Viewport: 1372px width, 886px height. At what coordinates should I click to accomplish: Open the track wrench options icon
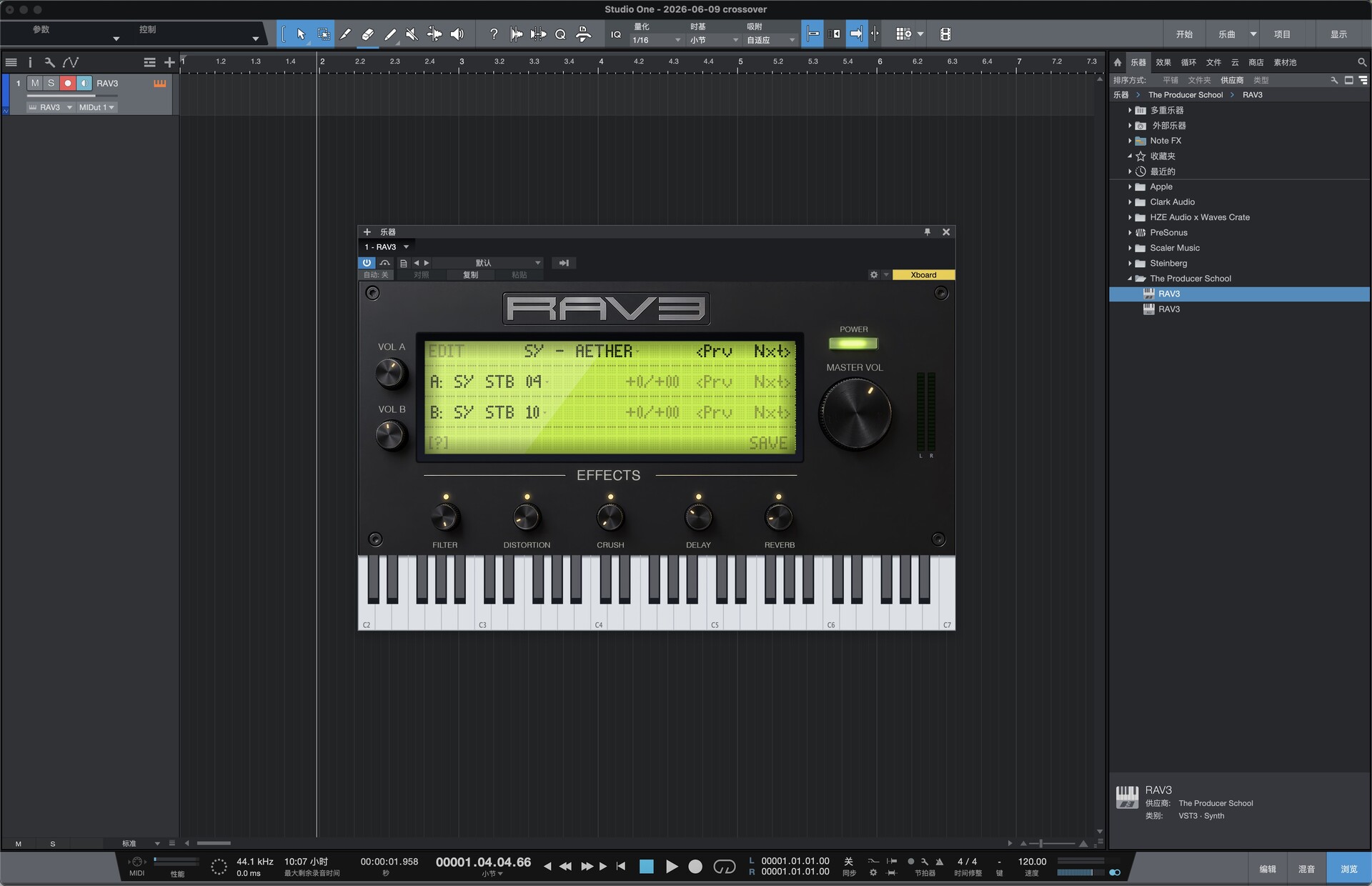click(49, 62)
